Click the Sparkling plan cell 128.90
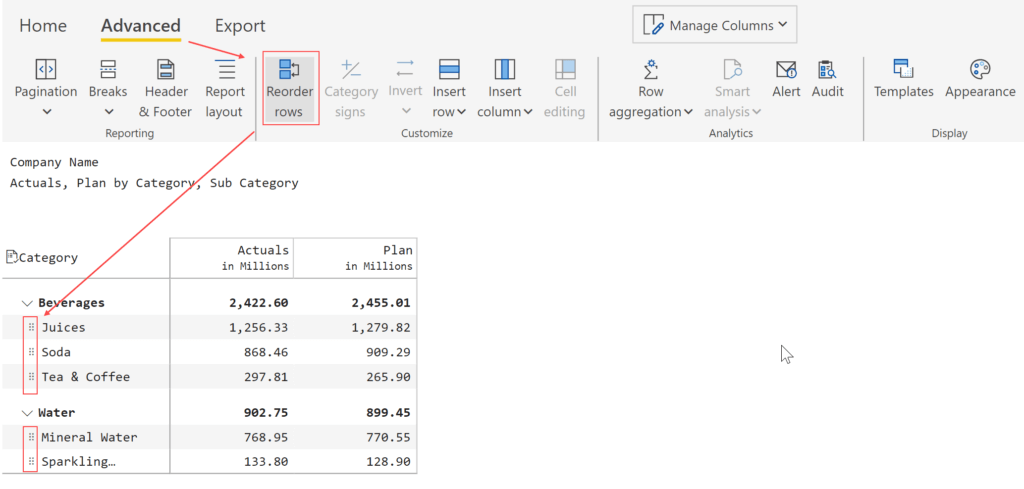The width and height of the screenshot is (1024, 489). 389,462
